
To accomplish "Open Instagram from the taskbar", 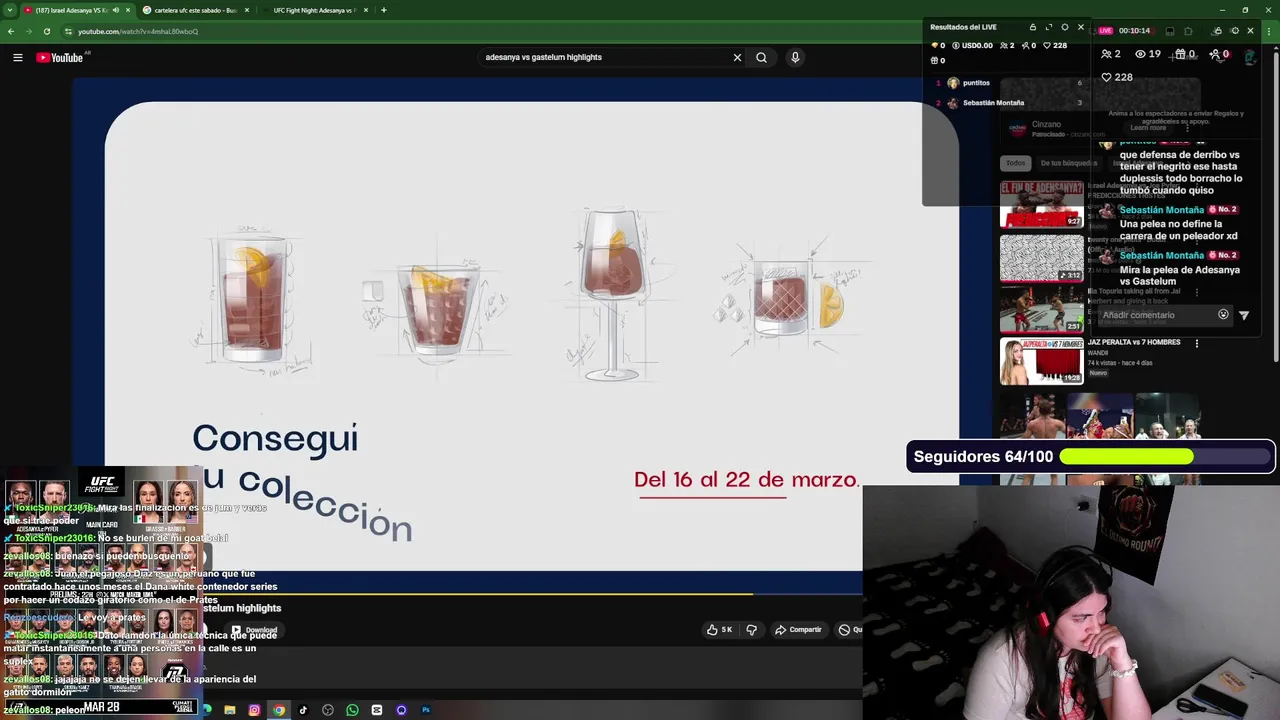I will coord(254,710).
